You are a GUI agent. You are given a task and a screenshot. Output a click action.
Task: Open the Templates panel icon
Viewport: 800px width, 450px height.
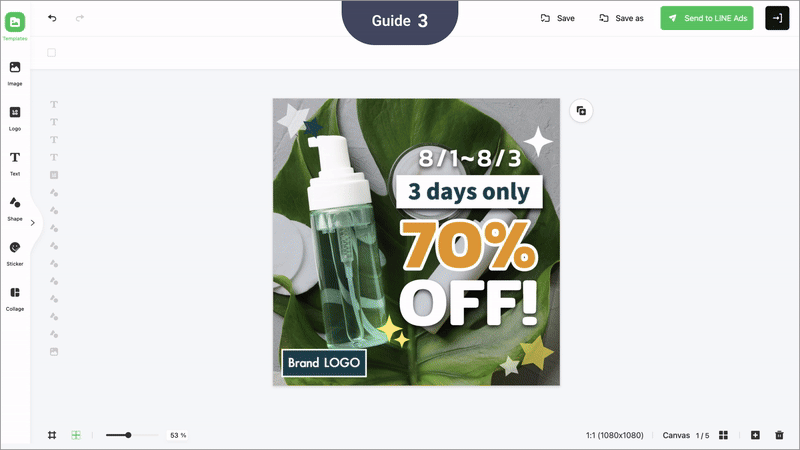tap(15, 22)
